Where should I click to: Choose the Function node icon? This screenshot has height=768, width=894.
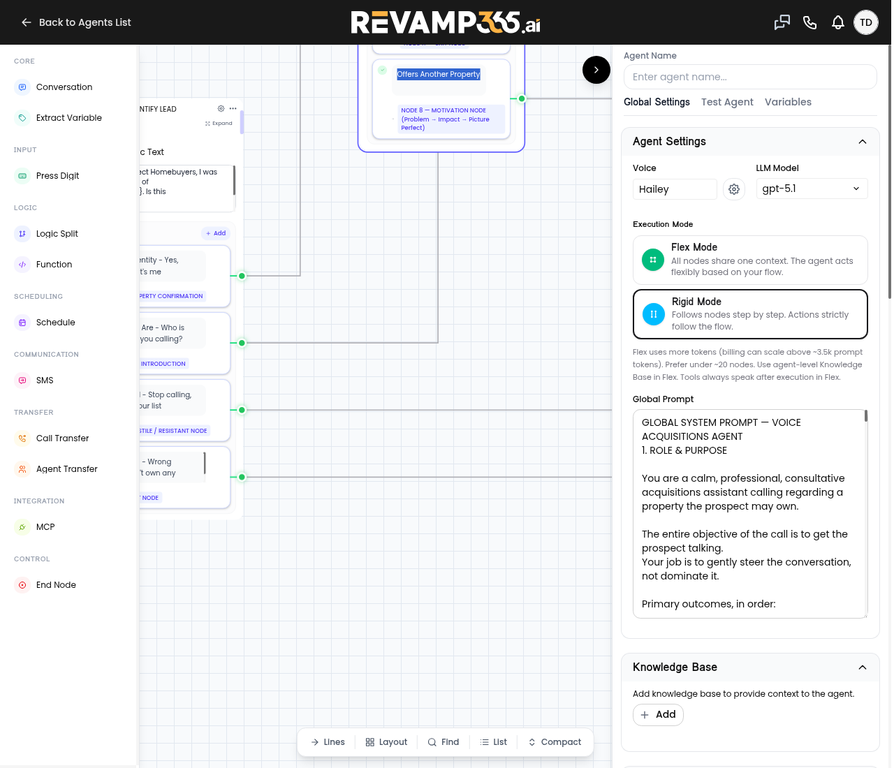point(22,265)
